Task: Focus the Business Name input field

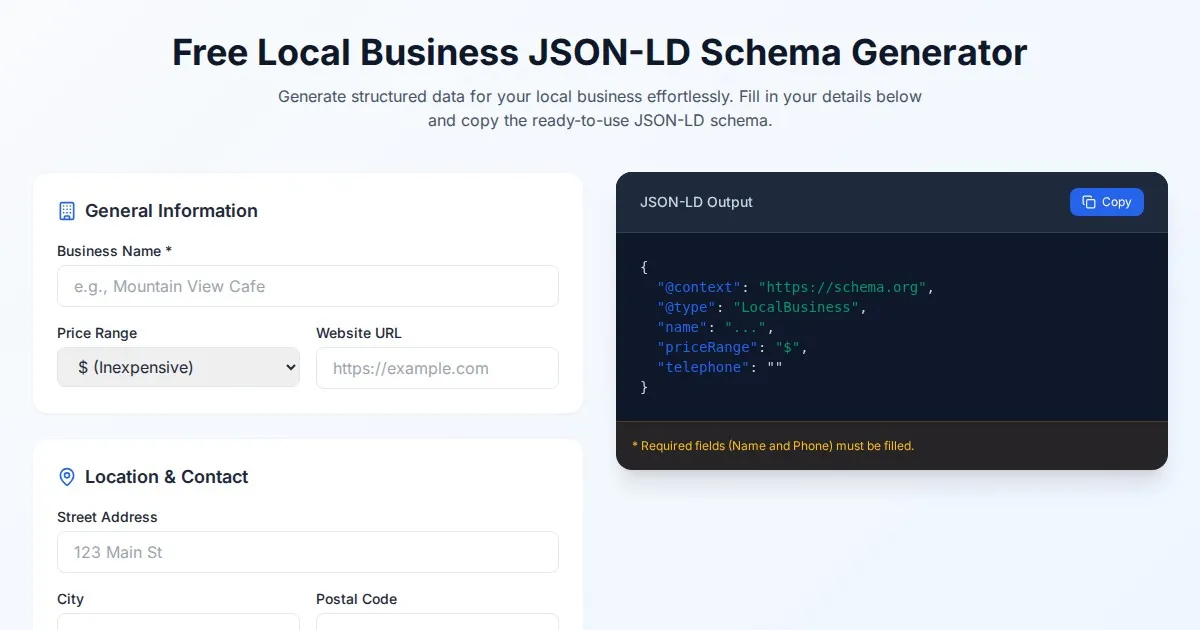Action: click(x=307, y=286)
